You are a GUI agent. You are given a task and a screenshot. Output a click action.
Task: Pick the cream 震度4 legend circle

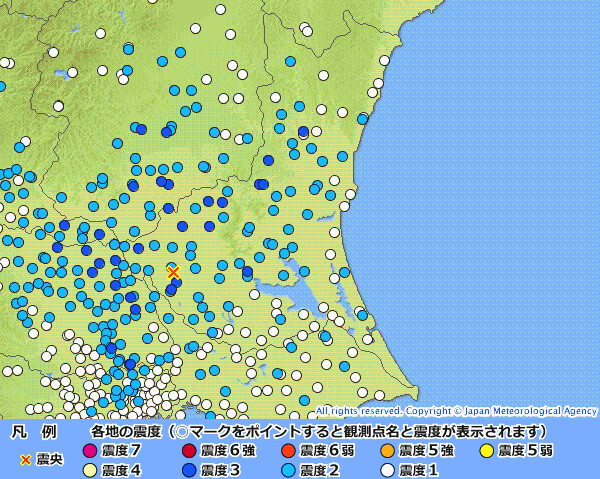pos(90,470)
